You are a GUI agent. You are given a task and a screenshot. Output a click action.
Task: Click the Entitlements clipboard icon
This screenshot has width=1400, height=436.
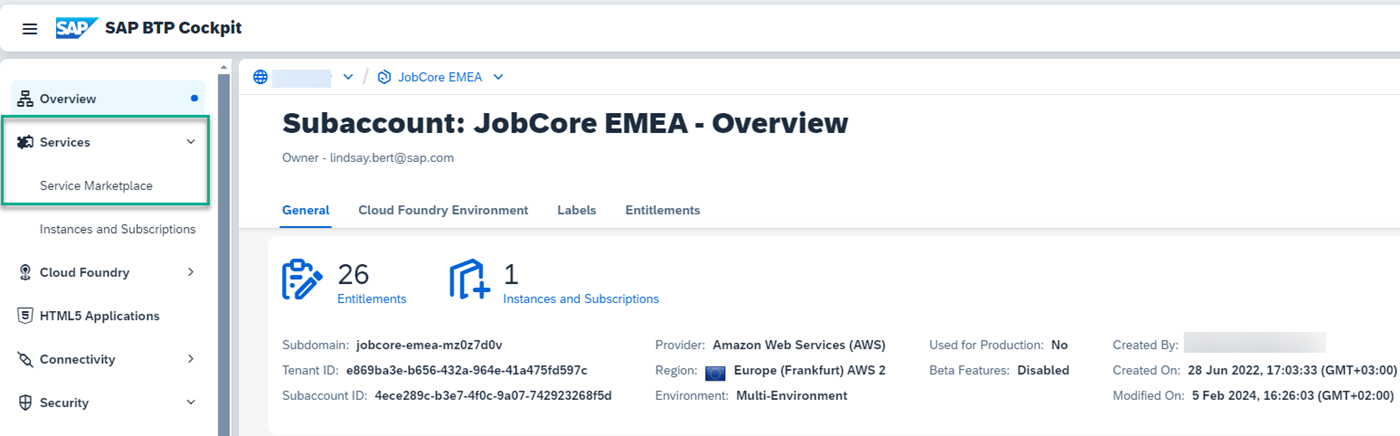303,280
